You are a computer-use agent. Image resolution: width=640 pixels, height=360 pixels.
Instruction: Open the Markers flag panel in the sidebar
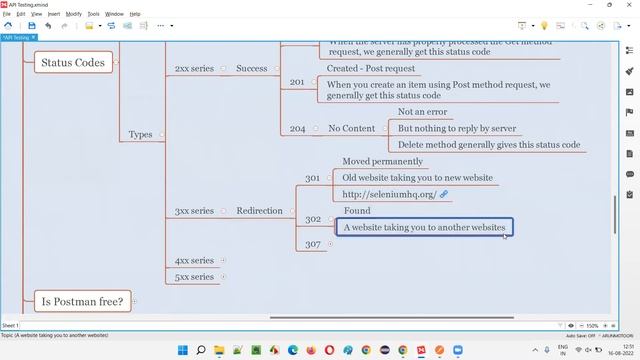pos(629,112)
